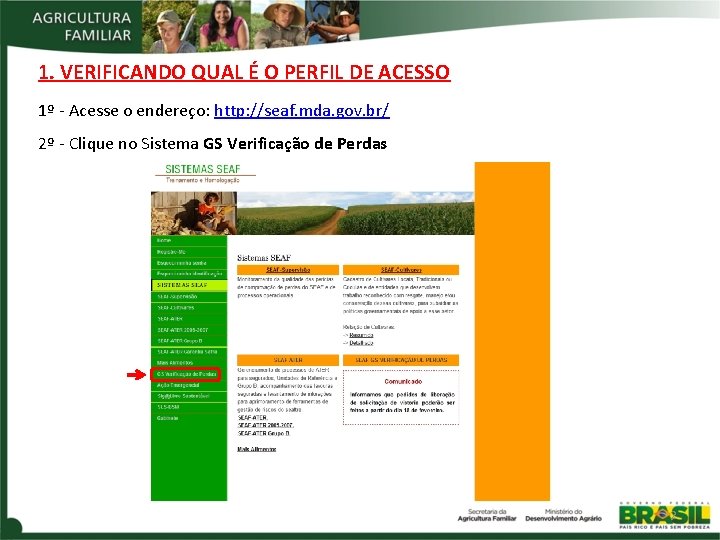Click the Comunicado notice box
Viewport: 720px width, 540px height.
(401, 397)
